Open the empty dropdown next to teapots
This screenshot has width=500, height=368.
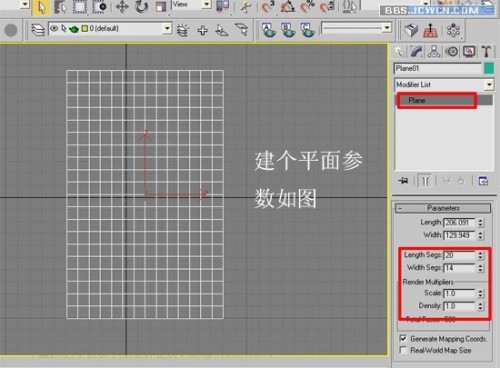356,28
